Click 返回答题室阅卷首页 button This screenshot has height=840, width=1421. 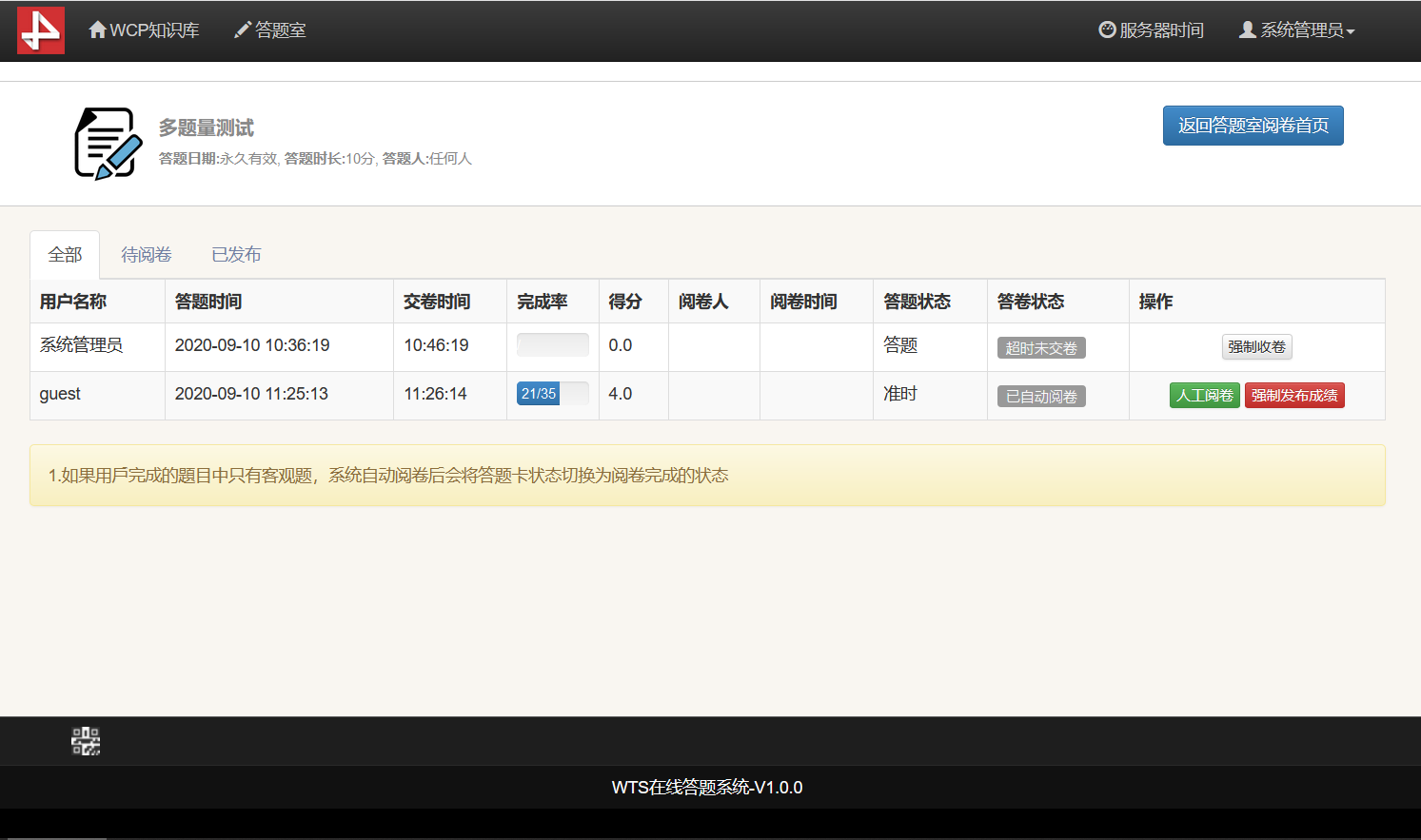tap(1253, 126)
